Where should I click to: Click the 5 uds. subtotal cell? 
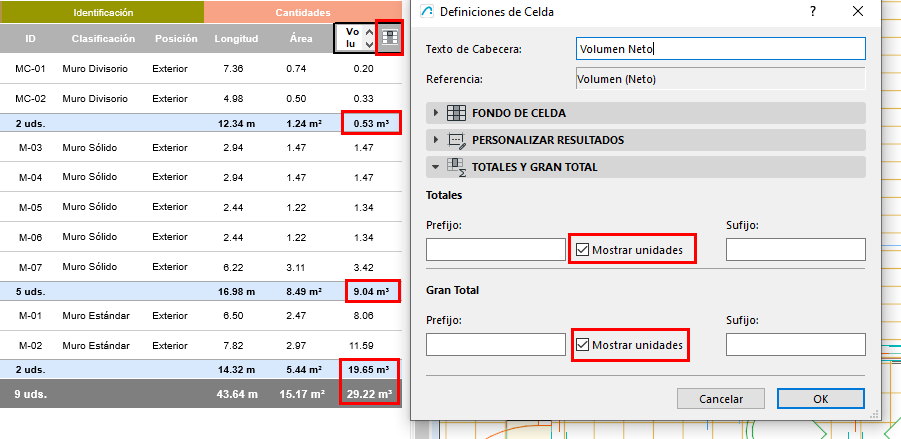pos(30,291)
